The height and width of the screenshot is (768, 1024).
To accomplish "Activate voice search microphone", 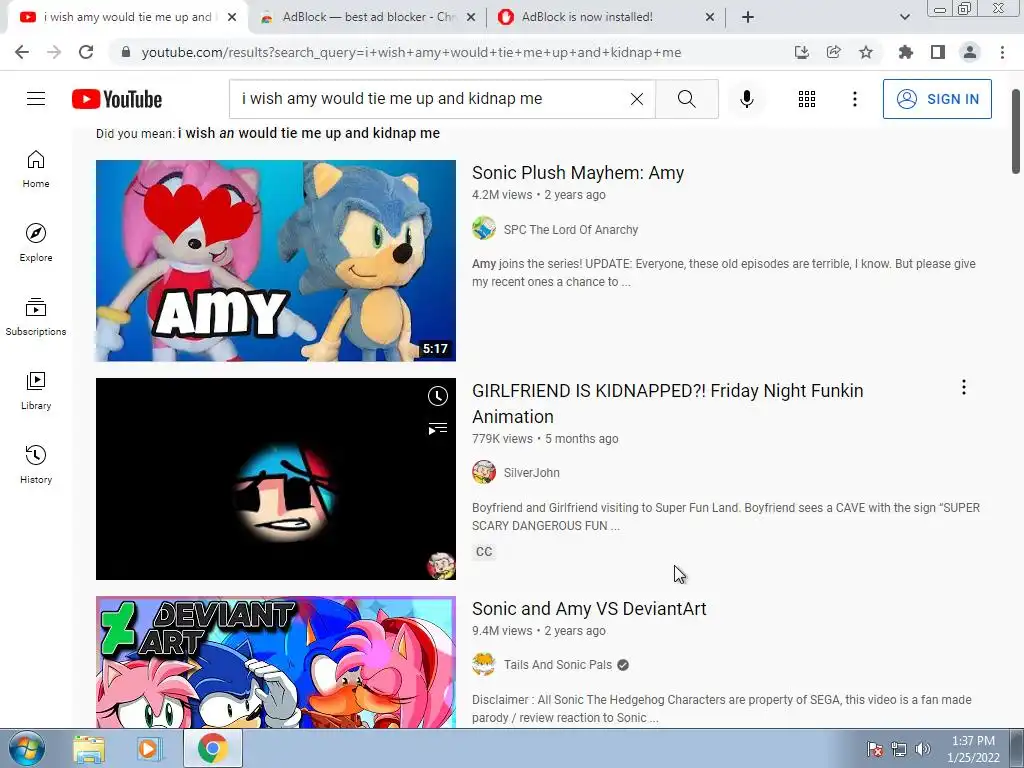I will (x=746, y=99).
